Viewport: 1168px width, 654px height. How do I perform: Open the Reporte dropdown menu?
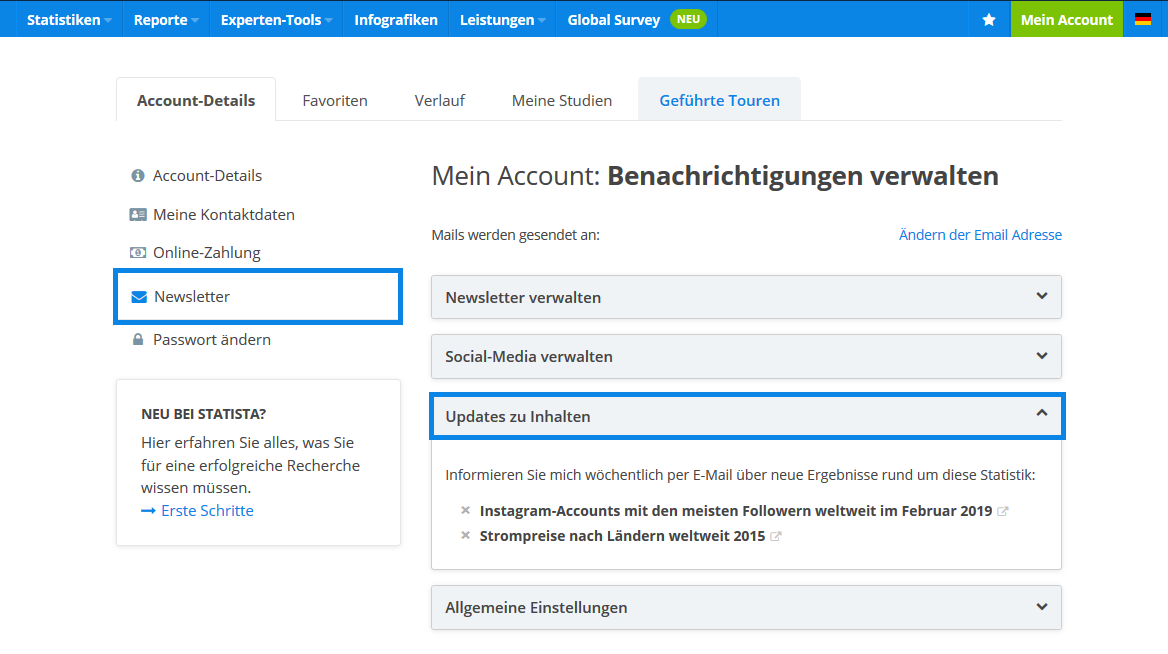pos(165,19)
